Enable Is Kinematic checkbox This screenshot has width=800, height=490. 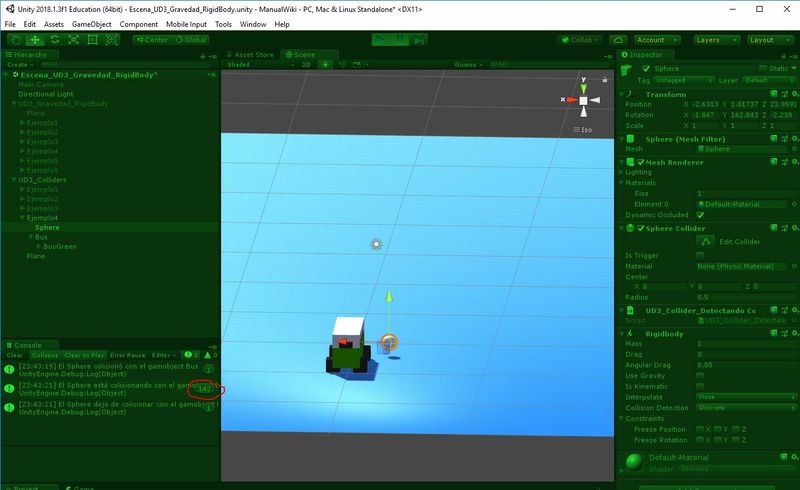tap(700, 386)
